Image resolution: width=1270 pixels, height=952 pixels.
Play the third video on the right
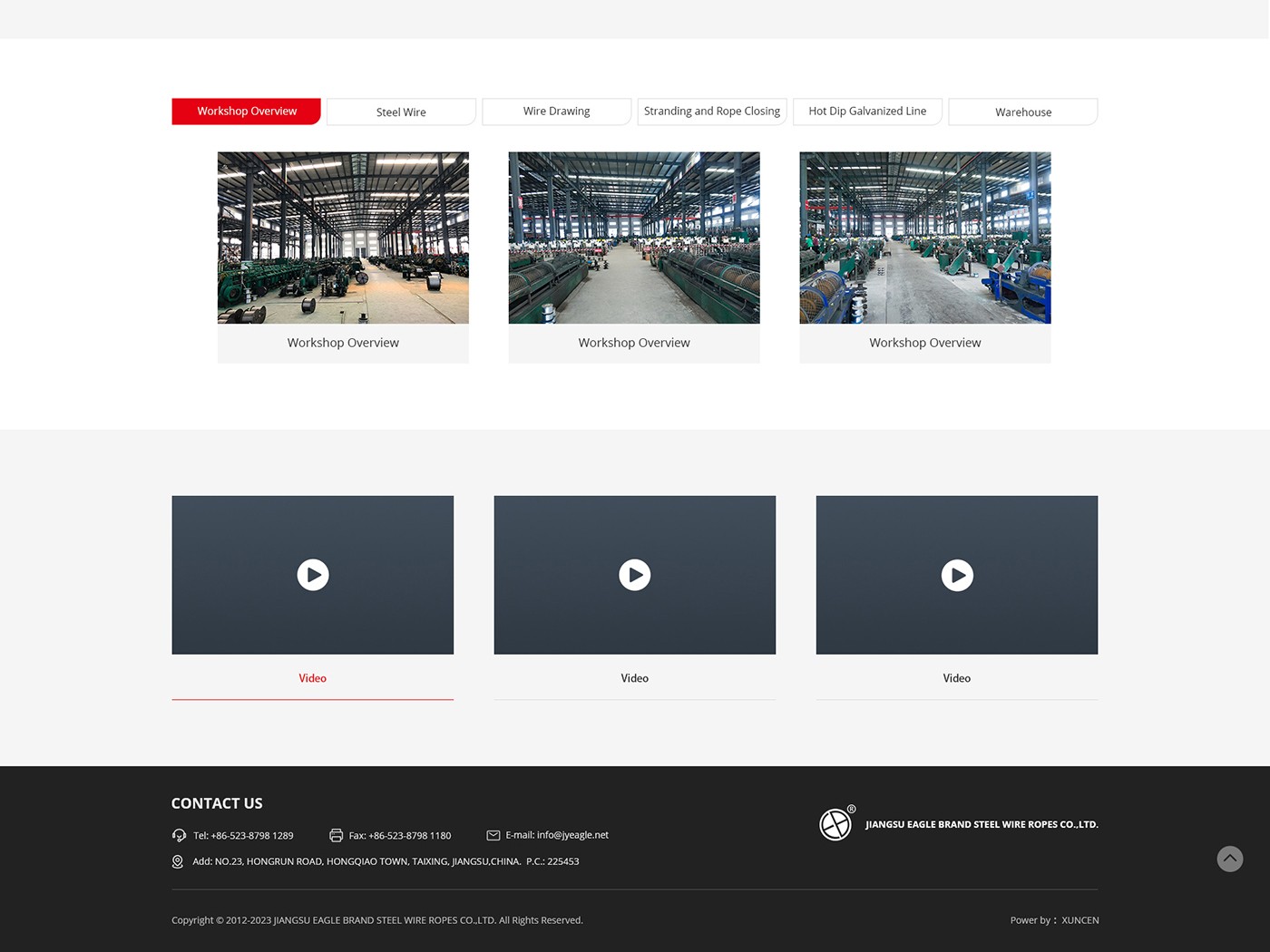957,575
